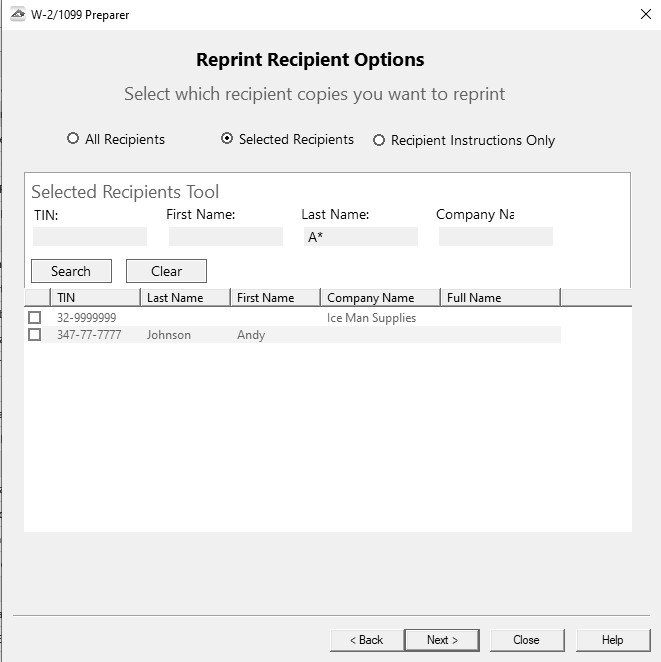Sort by the Full Name column header

[x=500, y=298]
